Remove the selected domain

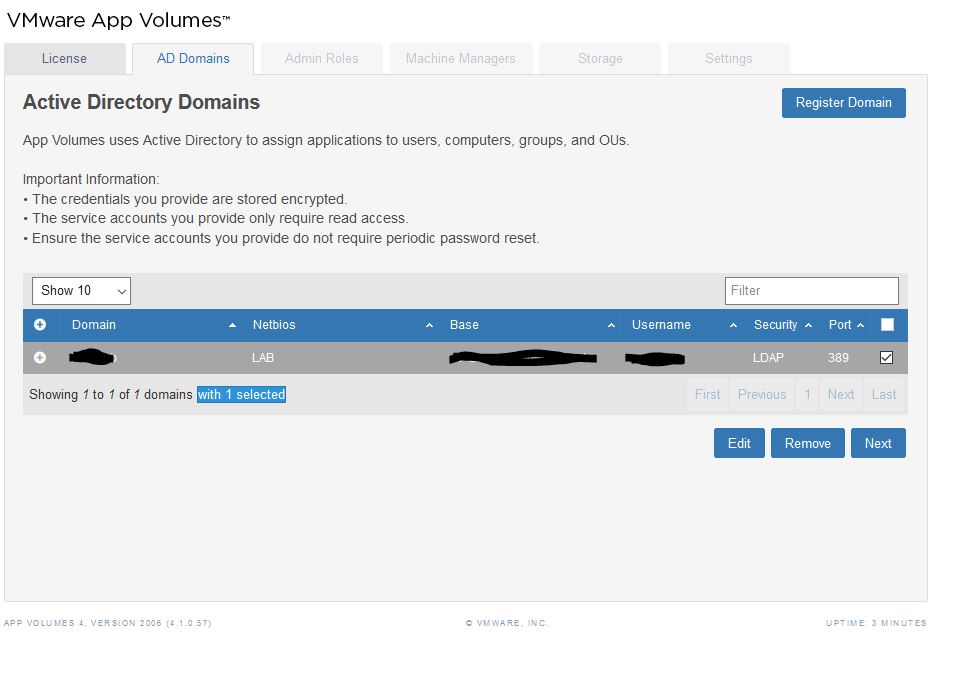tap(808, 443)
